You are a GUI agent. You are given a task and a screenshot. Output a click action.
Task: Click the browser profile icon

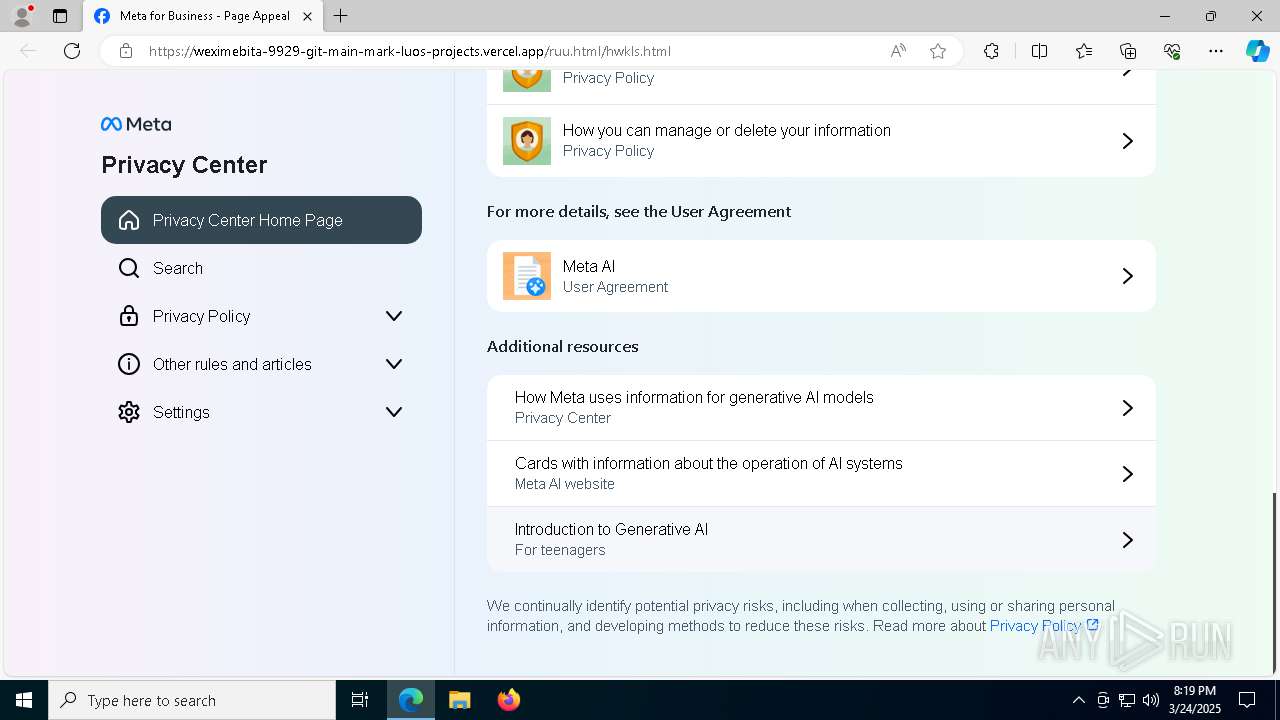22,15
